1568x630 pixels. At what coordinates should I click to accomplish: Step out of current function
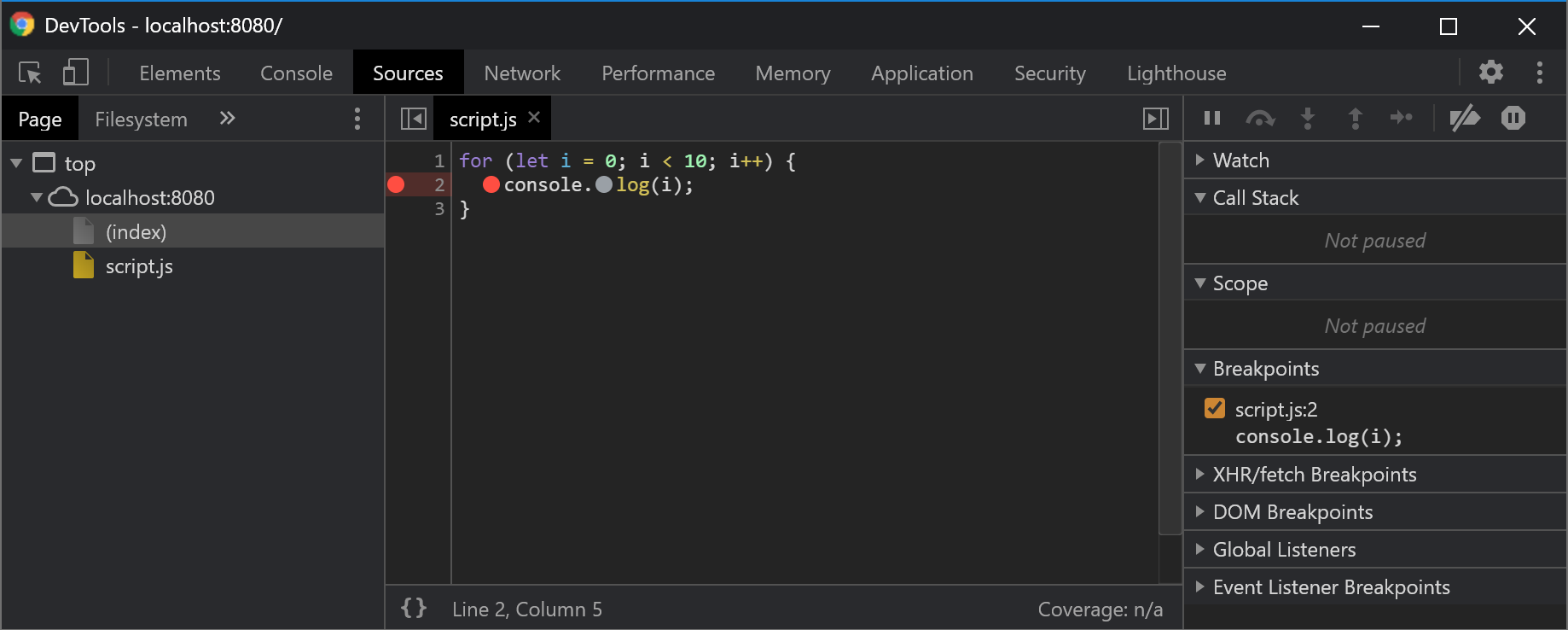pyautogui.click(x=1355, y=118)
